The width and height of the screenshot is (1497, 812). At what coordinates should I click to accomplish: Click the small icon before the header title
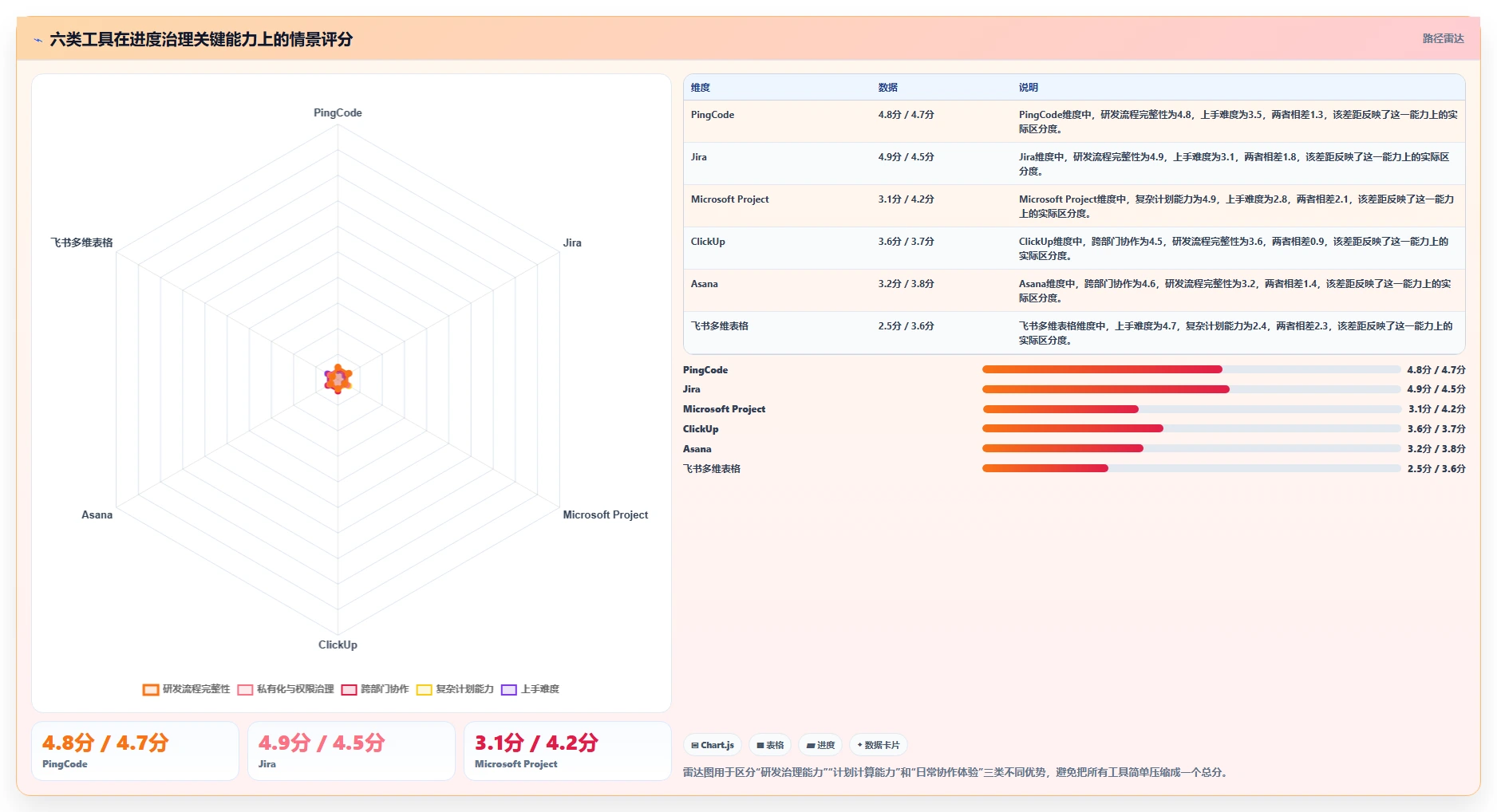click(x=38, y=40)
